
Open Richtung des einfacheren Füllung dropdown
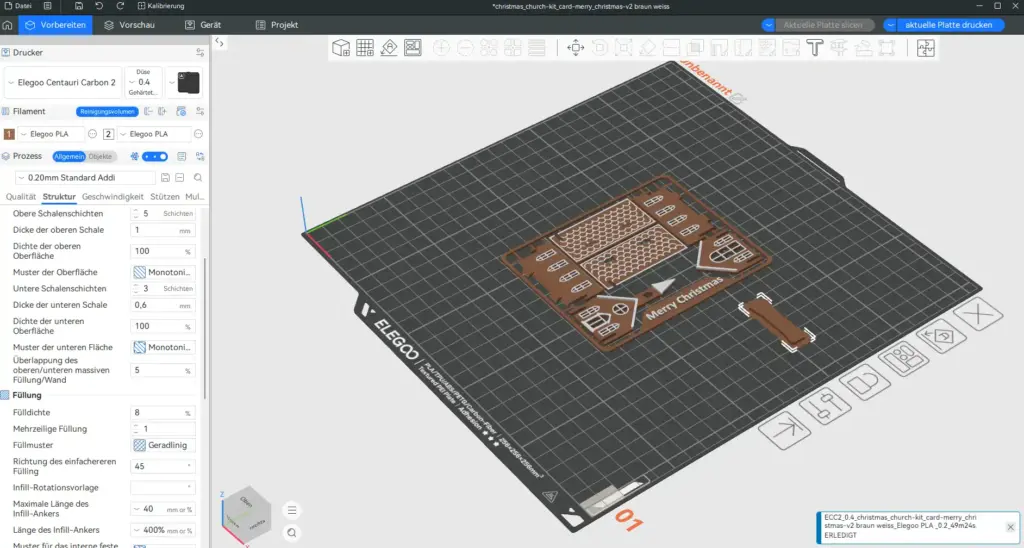[163, 466]
